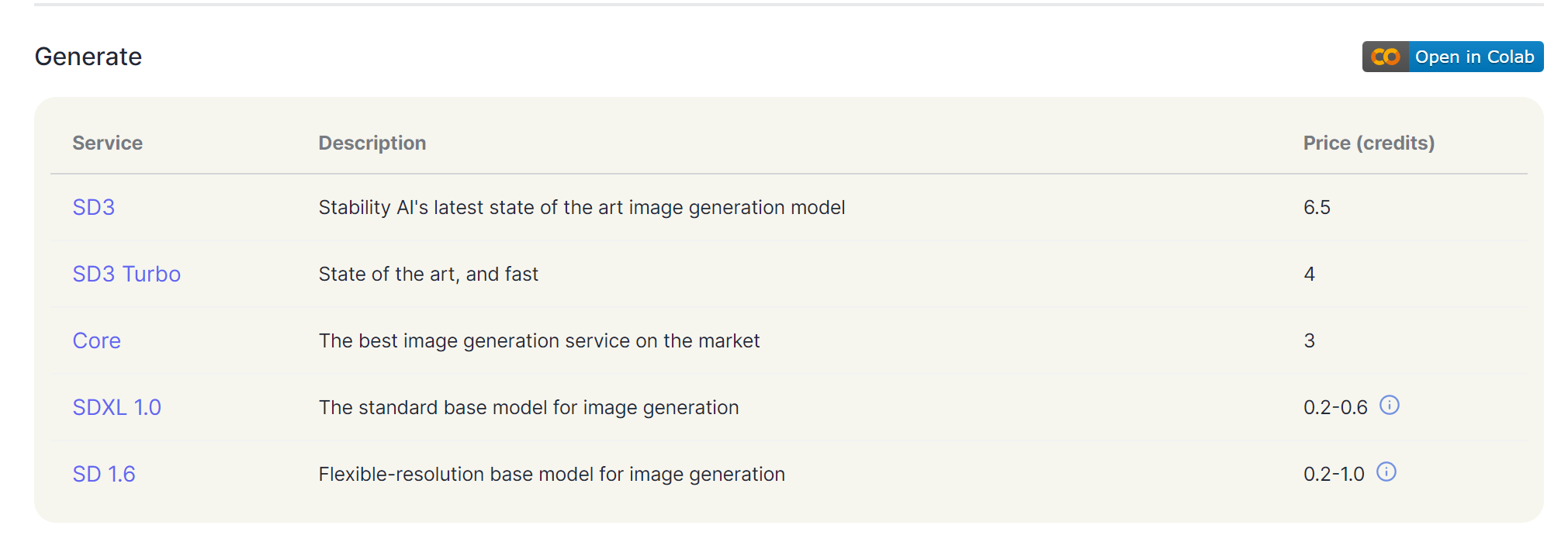This screenshot has height=539, width=1568.
Task: Select the price range 0.2-1.0
Action: (x=1334, y=474)
